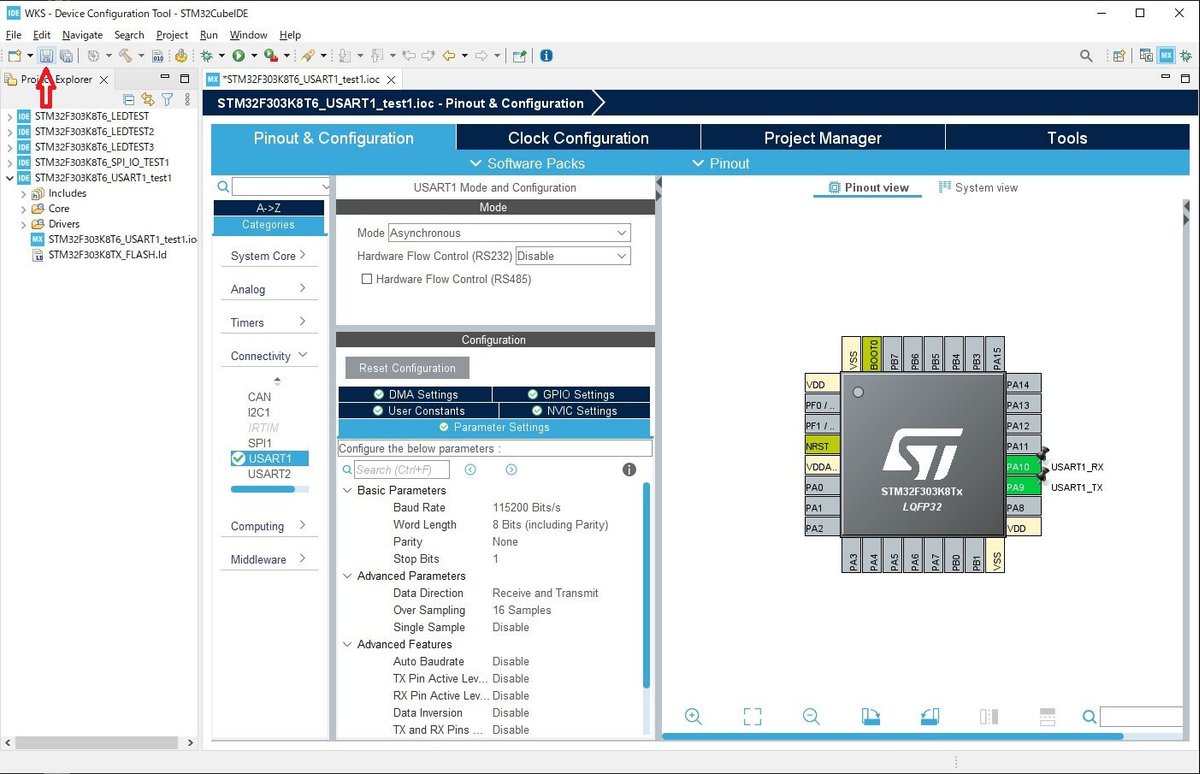This screenshot has height=774, width=1200.
Task: Go to next parameter search result
Action: tap(511, 469)
